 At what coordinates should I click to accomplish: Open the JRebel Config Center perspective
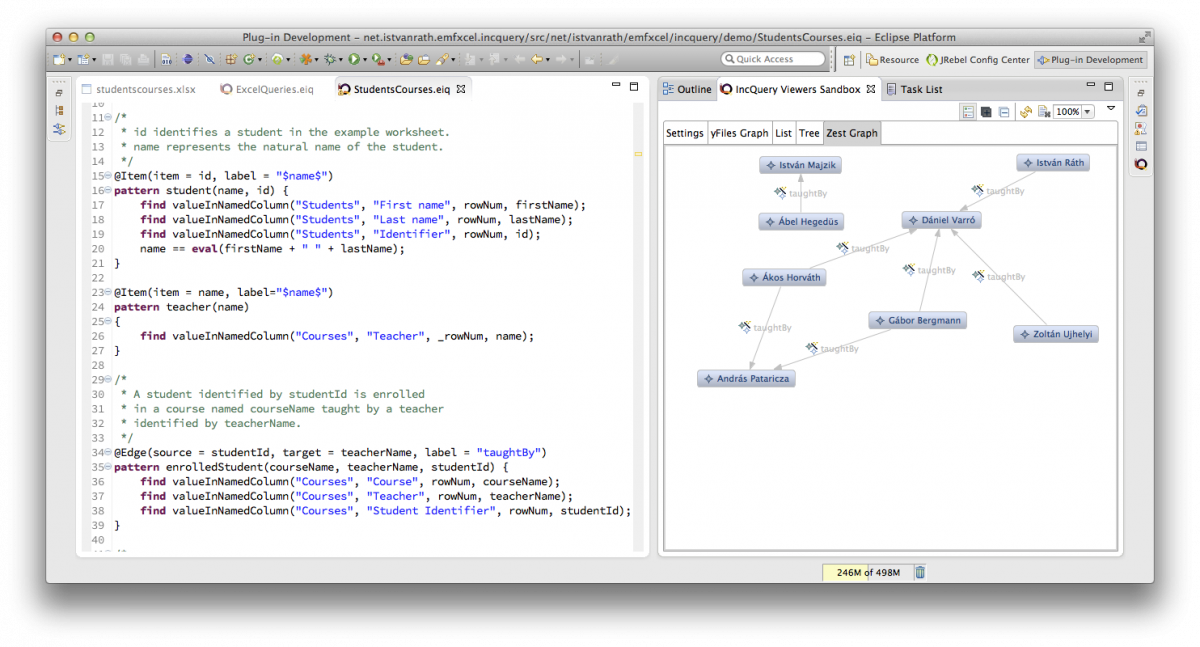point(978,60)
